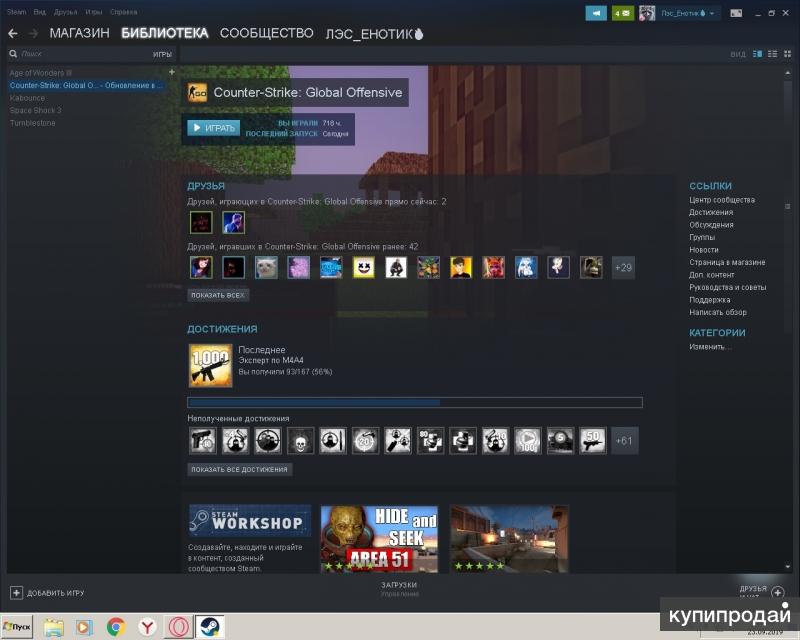This screenshot has height=640, width=800.
Task: View the pistol unearned achievement
Action: click(203, 440)
